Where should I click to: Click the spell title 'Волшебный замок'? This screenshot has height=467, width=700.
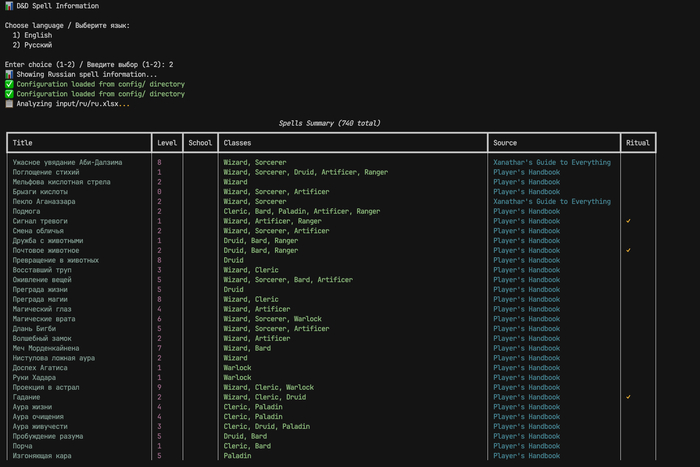(42, 338)
